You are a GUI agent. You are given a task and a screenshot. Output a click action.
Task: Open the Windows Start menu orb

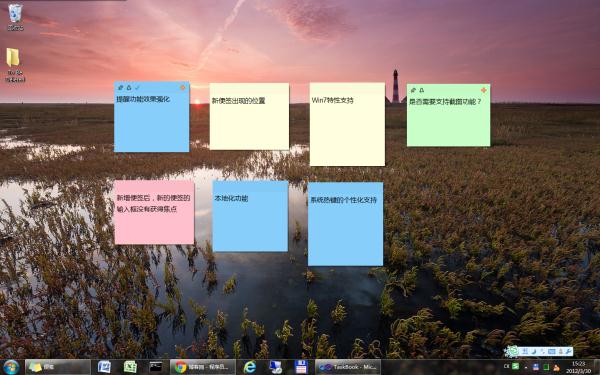point(11,367)
